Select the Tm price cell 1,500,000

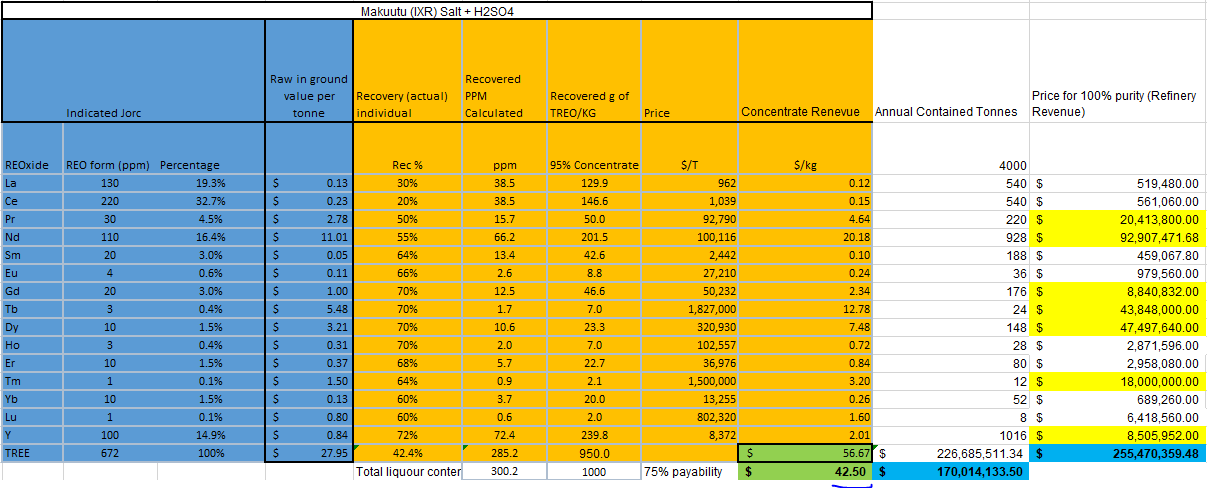[689, 382]
